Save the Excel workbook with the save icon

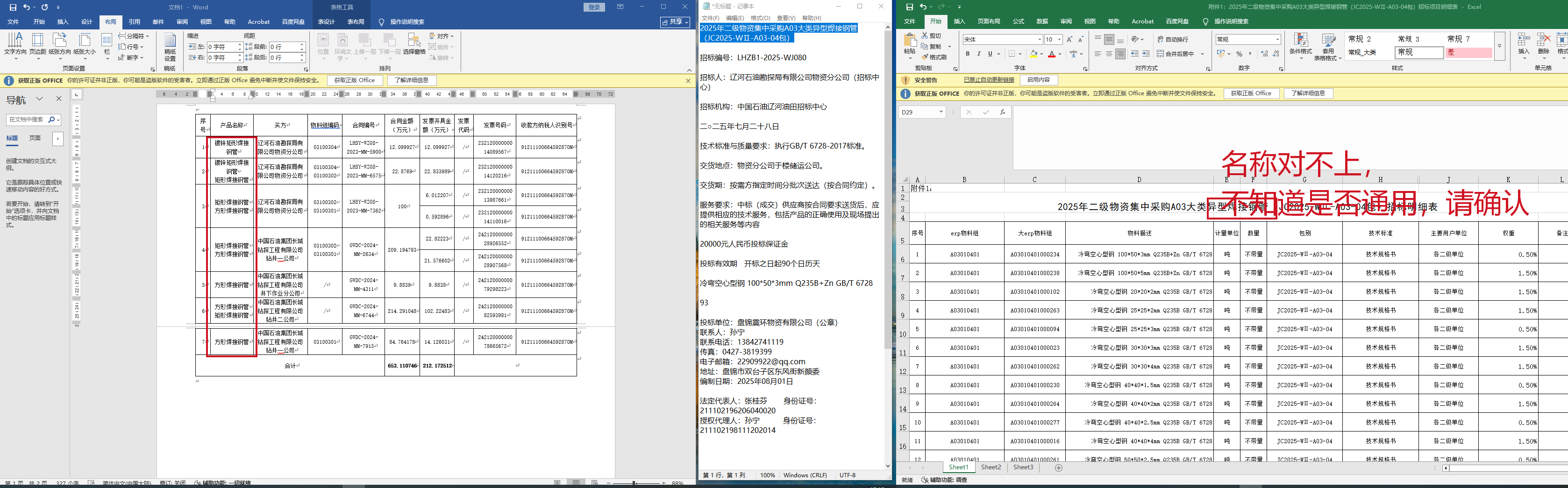pos(909,7)
